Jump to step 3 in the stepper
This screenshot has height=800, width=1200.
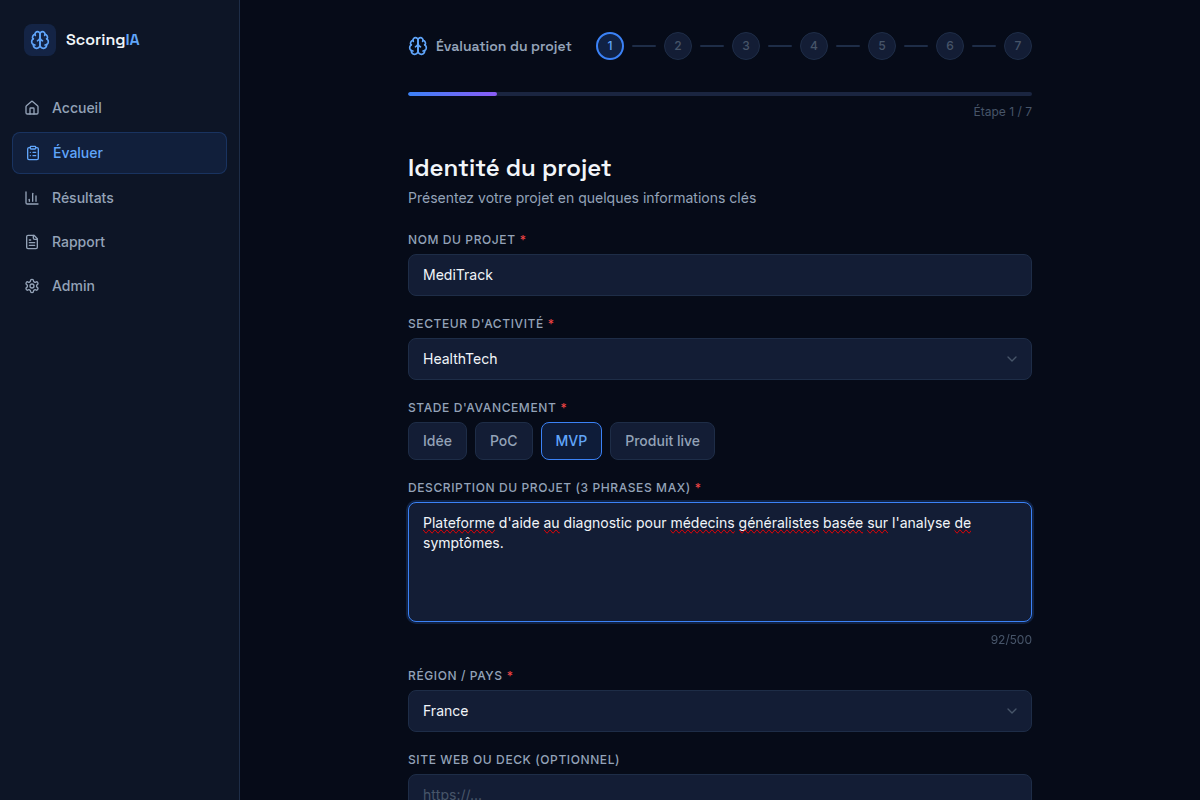click(x=746, y=46)
